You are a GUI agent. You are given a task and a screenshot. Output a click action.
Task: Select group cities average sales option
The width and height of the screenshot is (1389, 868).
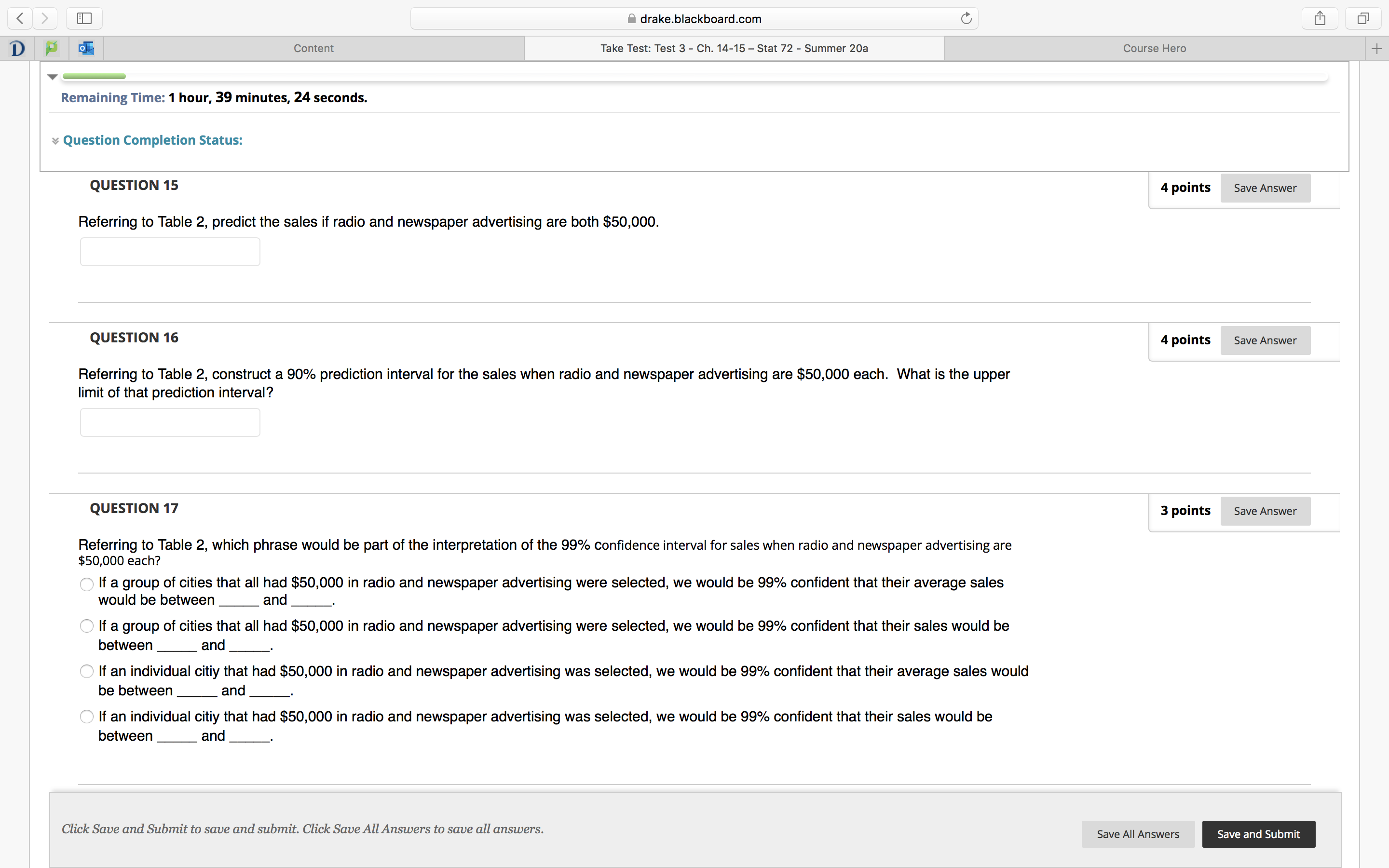87,584
